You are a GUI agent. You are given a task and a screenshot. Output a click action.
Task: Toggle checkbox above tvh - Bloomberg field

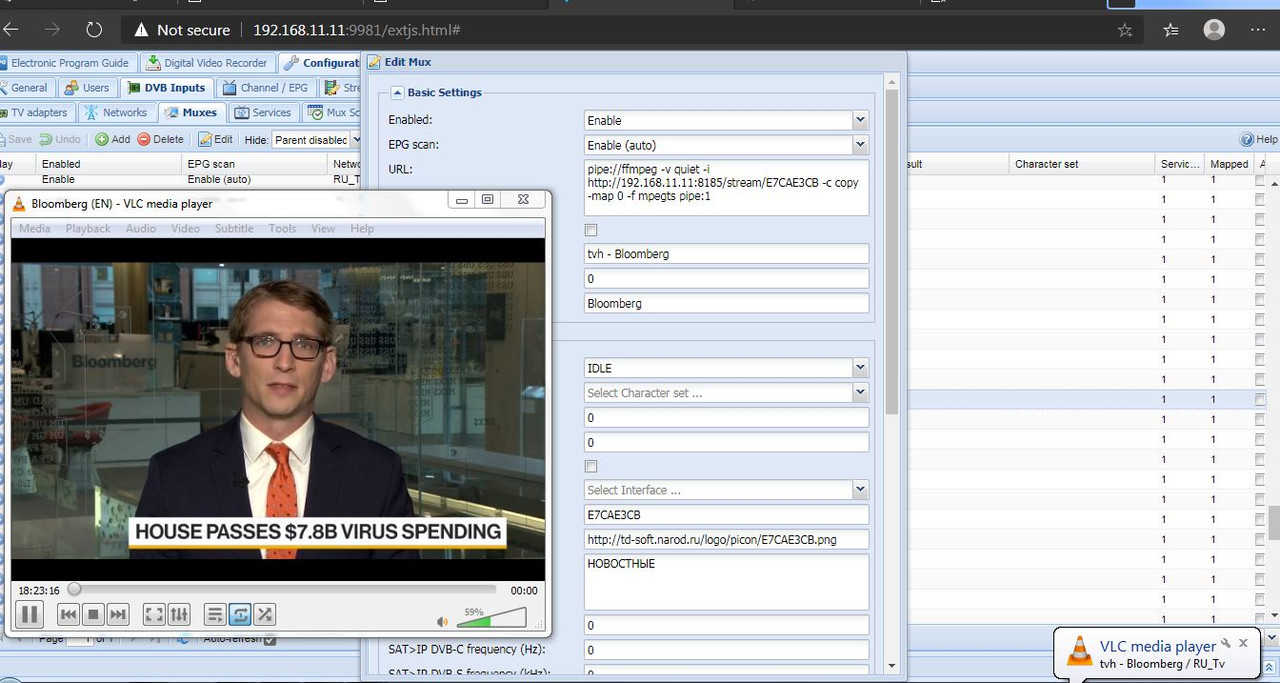tap(591, 230)
